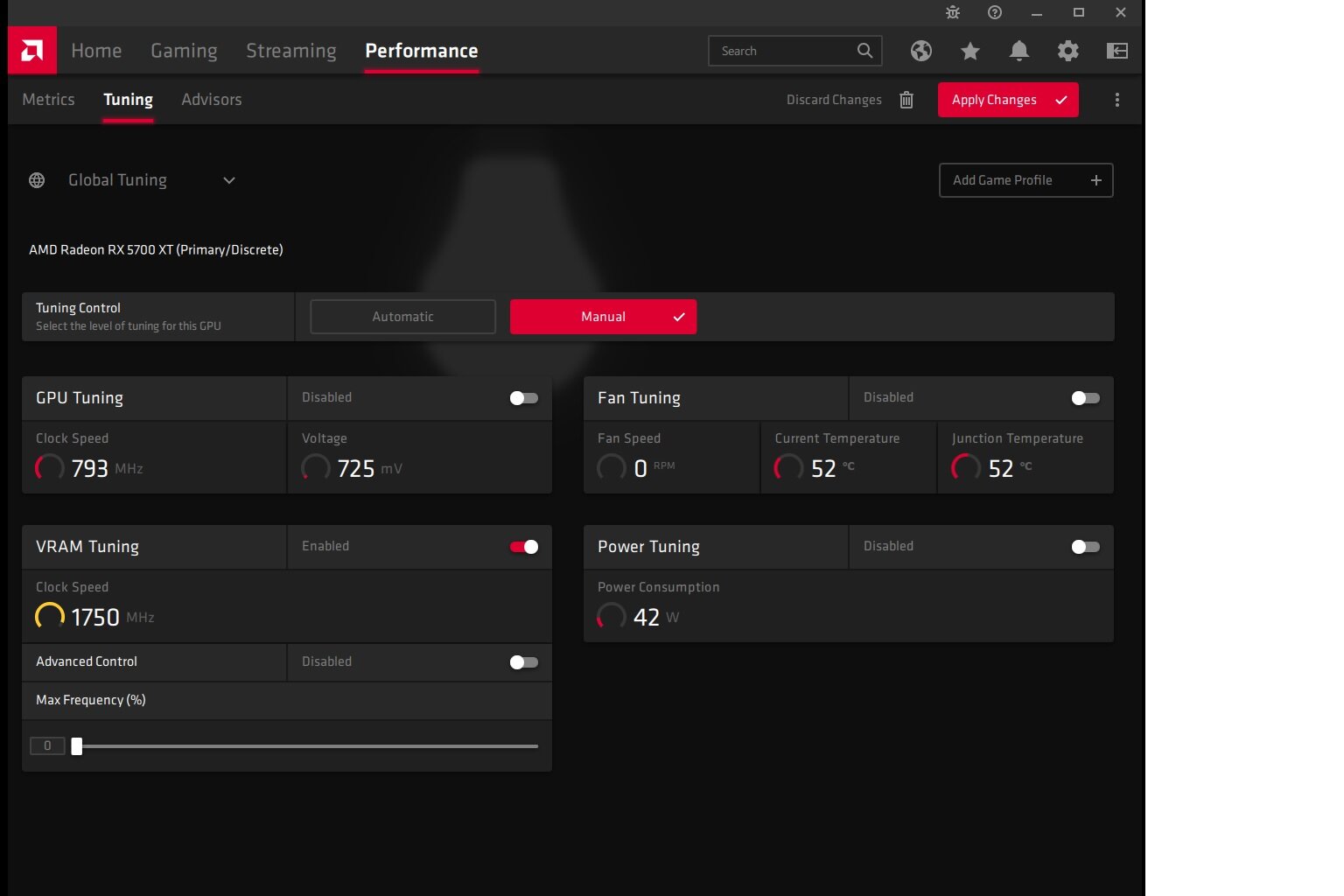
Task: Click the AMD Radeon RX 5700 XT label
Action: (x=156, y=250)
